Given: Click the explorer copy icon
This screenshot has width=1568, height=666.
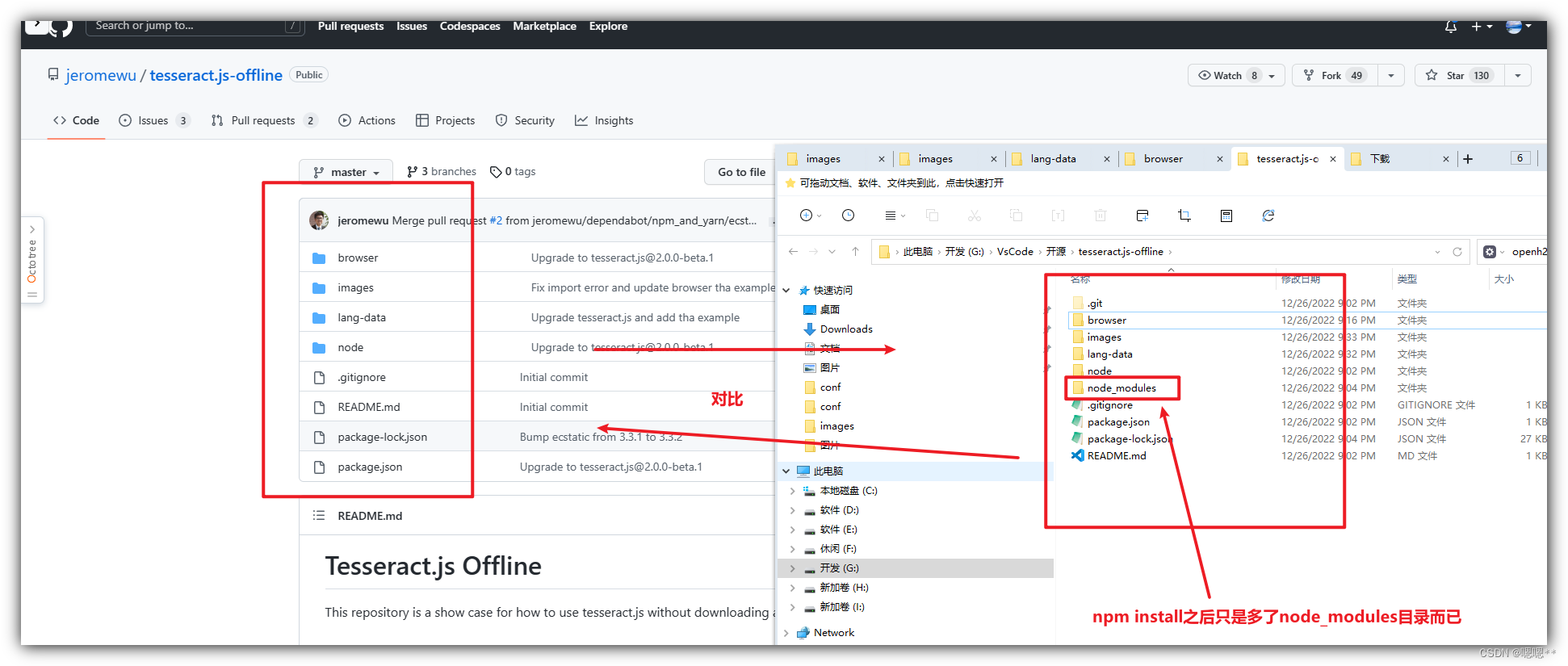Looking at the screenshot, I should pyautogui.click(x=932, y=216).
